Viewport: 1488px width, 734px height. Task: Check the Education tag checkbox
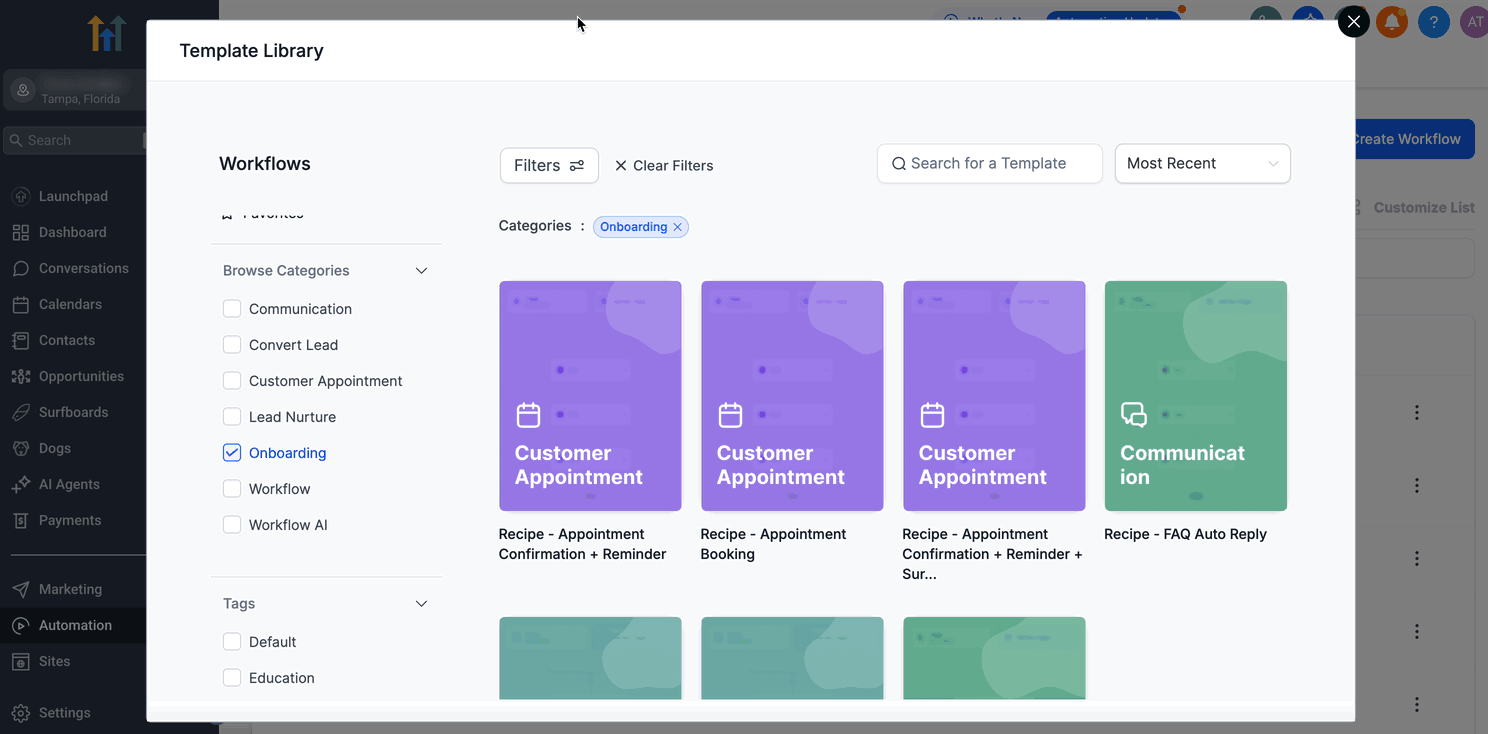(x=232, y=678)
